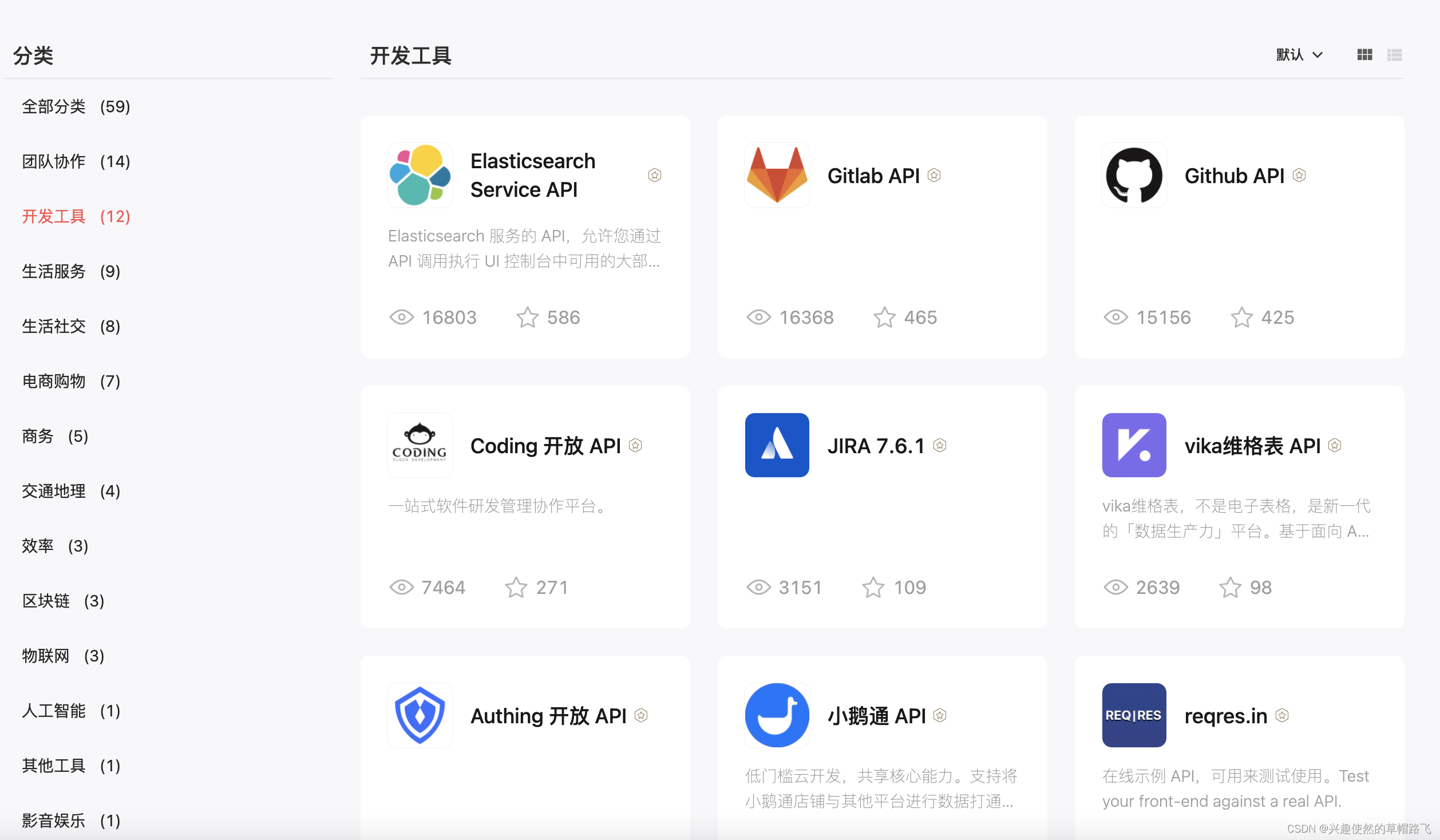
Task: Click the 586 star count
Action: point(563,317)
